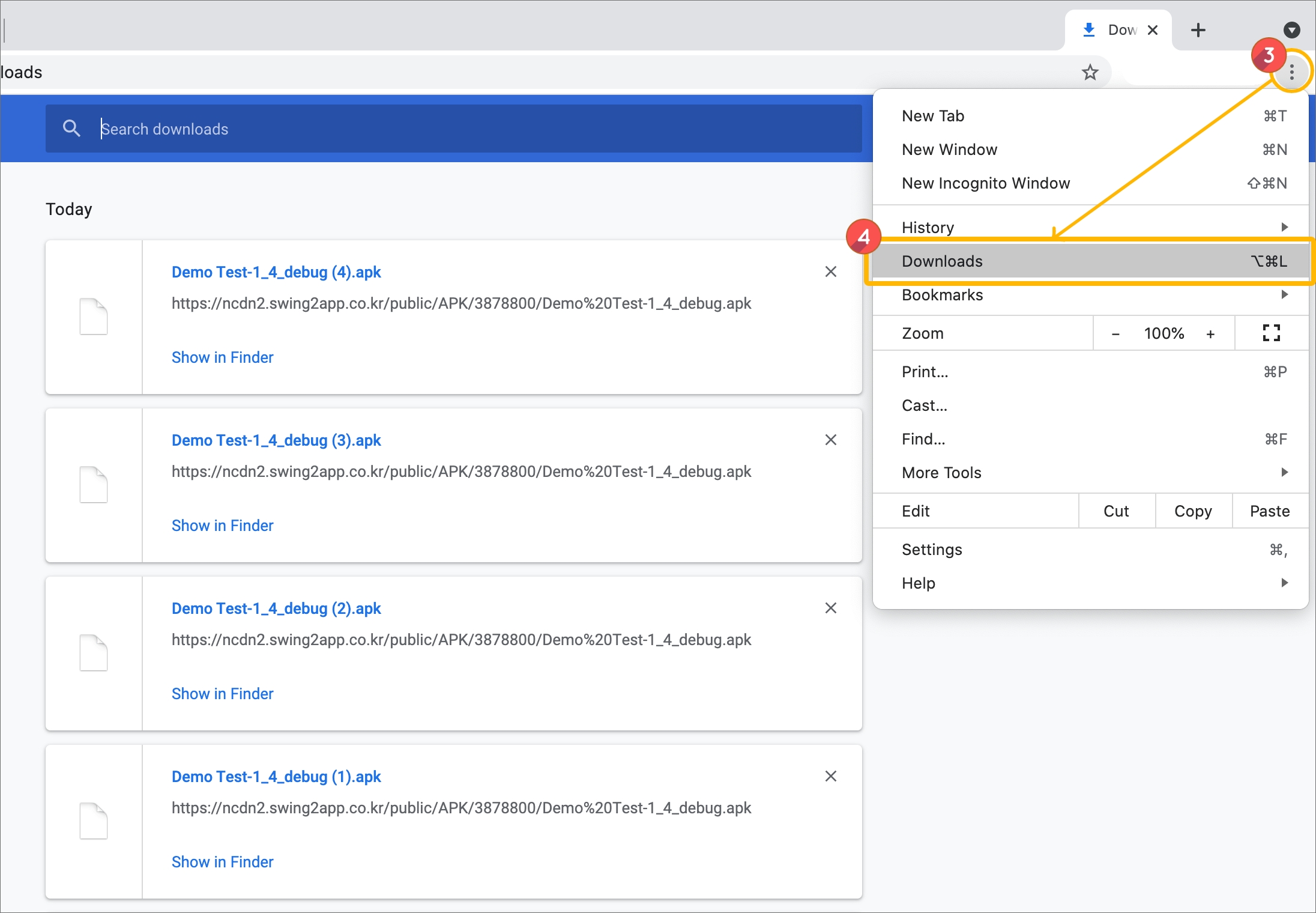Image resolution: width=1316 pixels, height=913 pixels.
Task: Click Show in Finder for debug (1).apk
Action: pos(222,862)
